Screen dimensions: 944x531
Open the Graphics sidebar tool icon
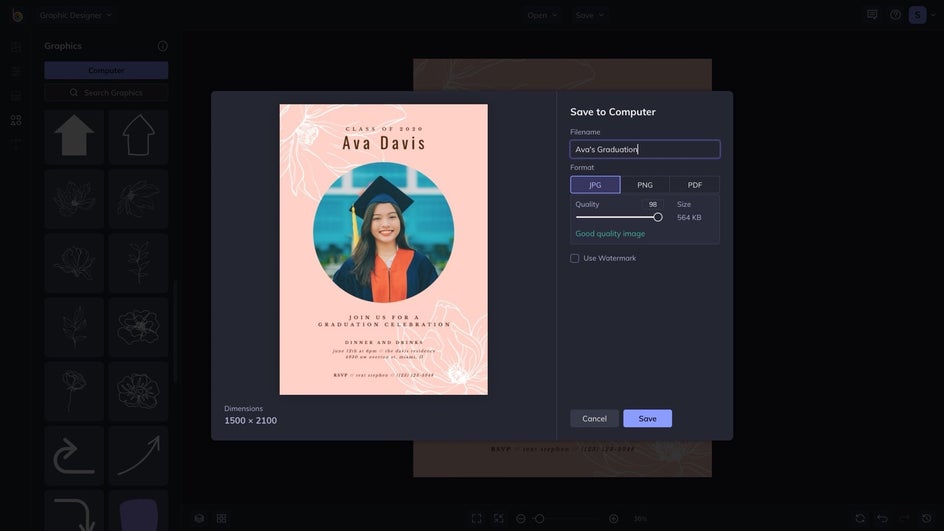(16, 120)
